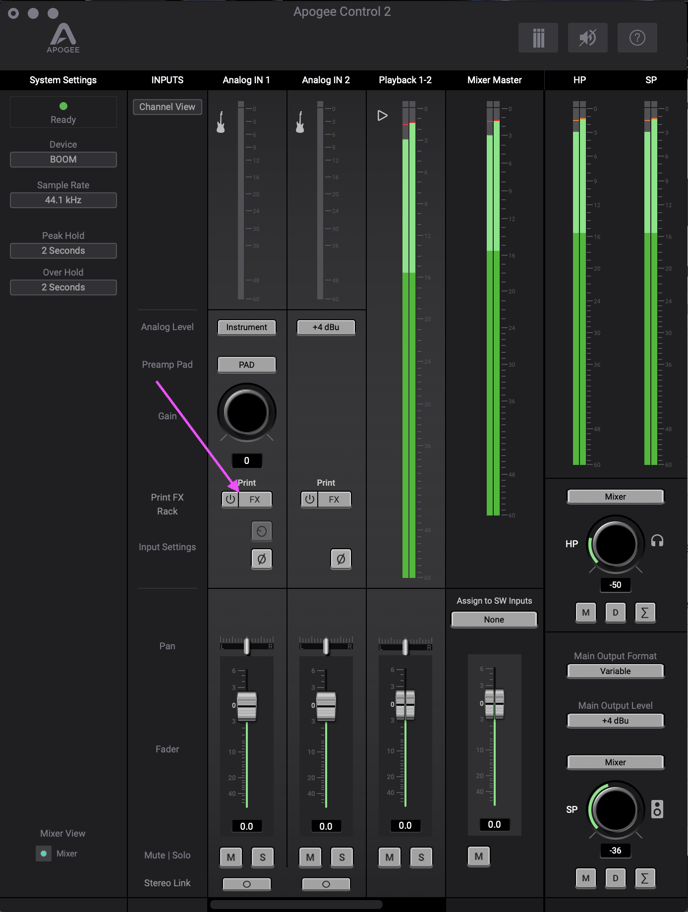This screenshot has width=688, height=912.
Task: Click the mute speaker toolbar icon
Action: (x=587, y=38)
